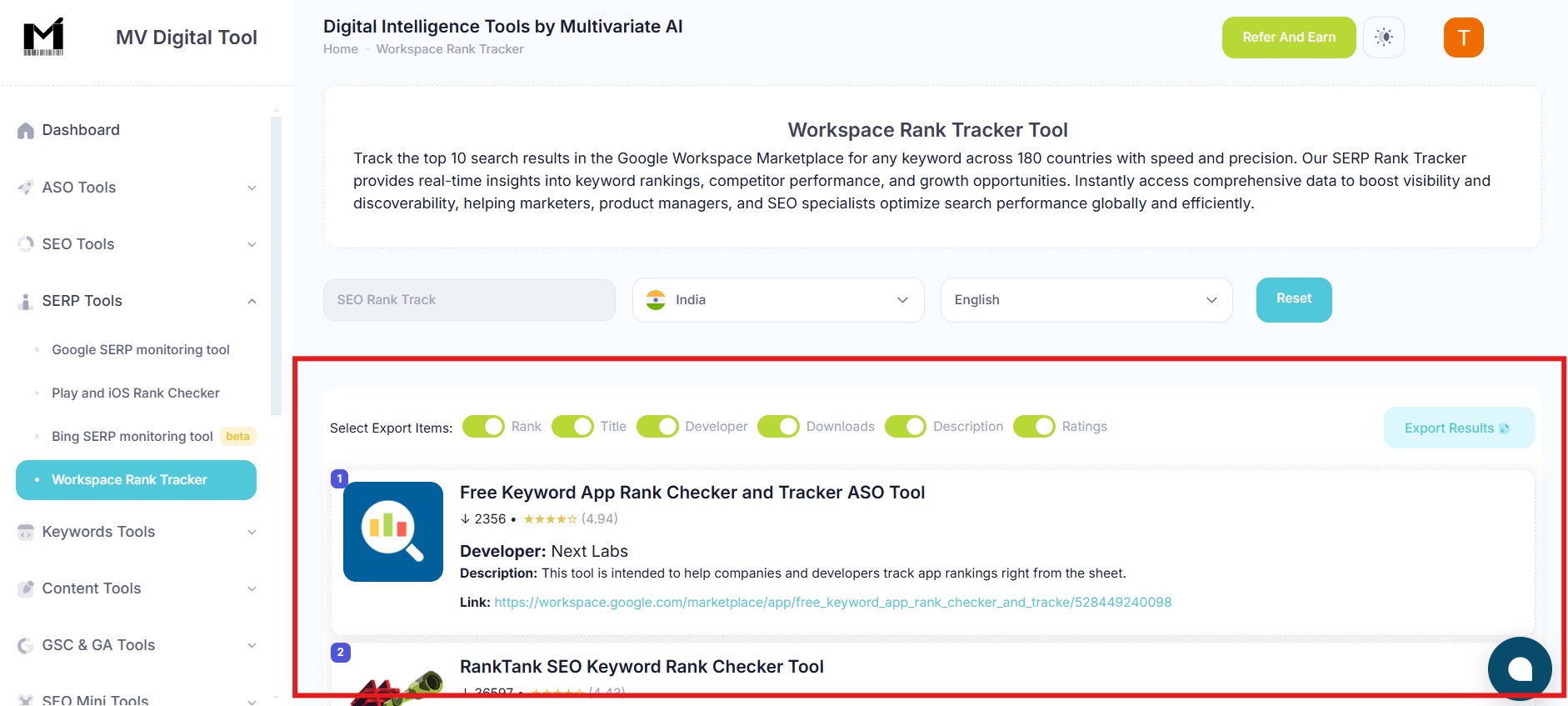Toggle the Developer export switch
The width and height of the screenshot is (1568, 706).
pyautogui.click(x=657, y=426)
